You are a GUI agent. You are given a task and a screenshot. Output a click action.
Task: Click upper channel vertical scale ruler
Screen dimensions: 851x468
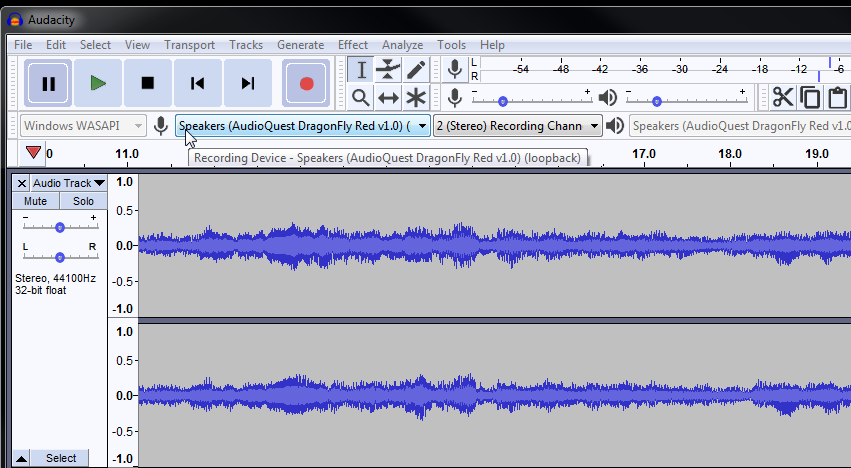click(x=123, y=245)
